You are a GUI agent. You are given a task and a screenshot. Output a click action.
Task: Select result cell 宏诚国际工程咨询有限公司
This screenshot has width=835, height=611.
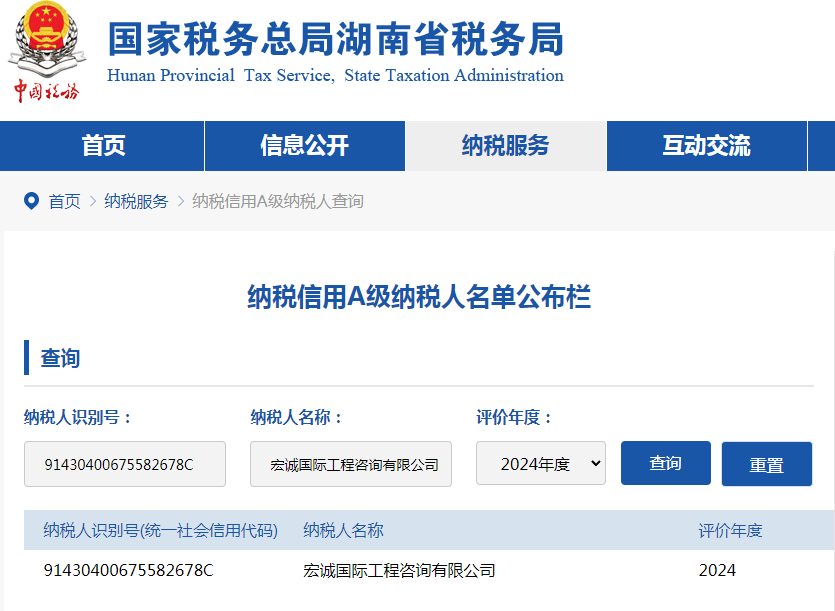pos(399,571)
